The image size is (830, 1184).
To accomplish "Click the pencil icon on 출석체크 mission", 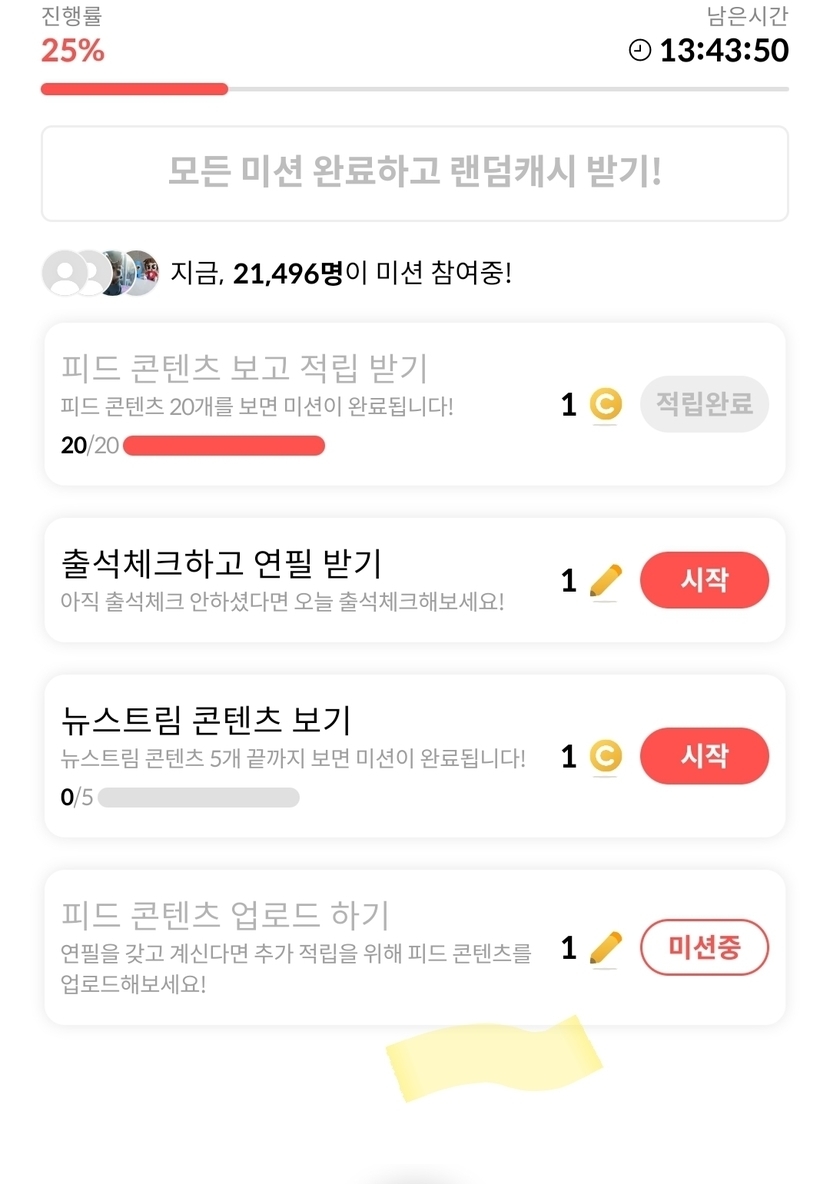I will [x=605, y=580].
